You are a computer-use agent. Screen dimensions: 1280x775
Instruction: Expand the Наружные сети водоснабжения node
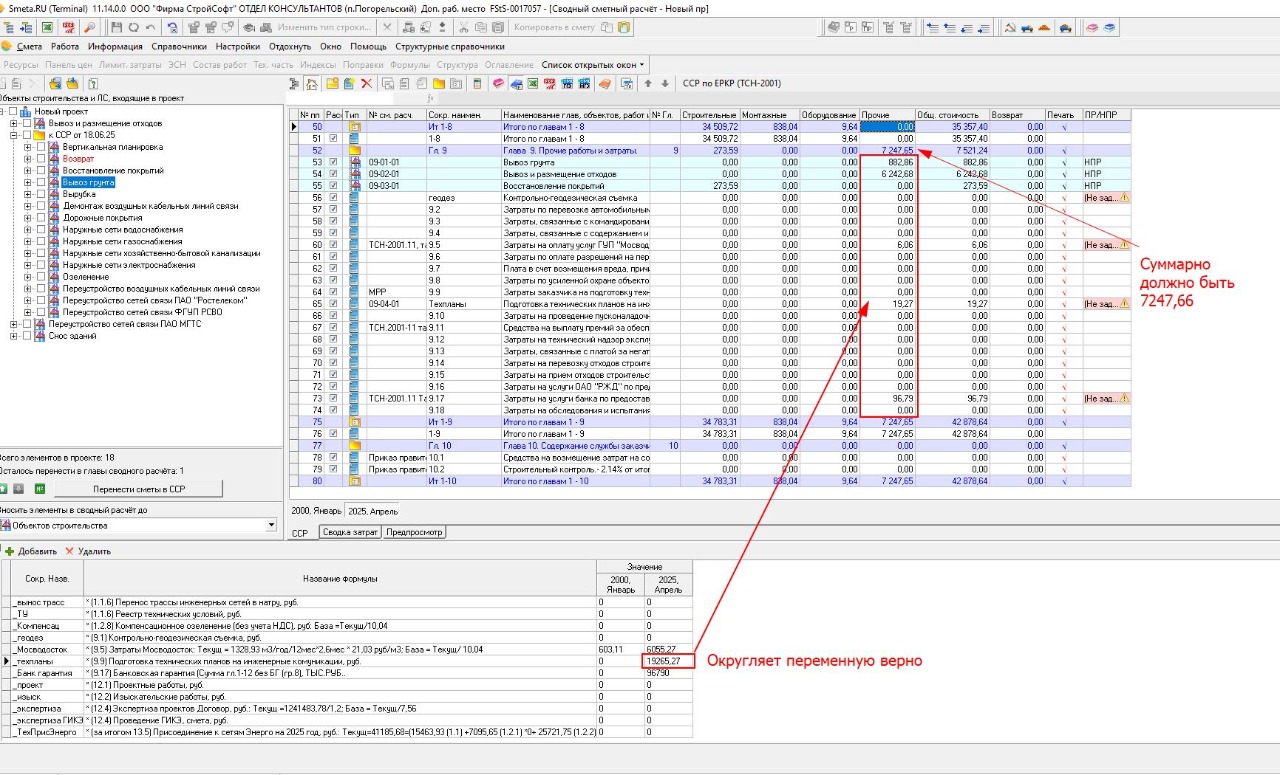[28, 230]
